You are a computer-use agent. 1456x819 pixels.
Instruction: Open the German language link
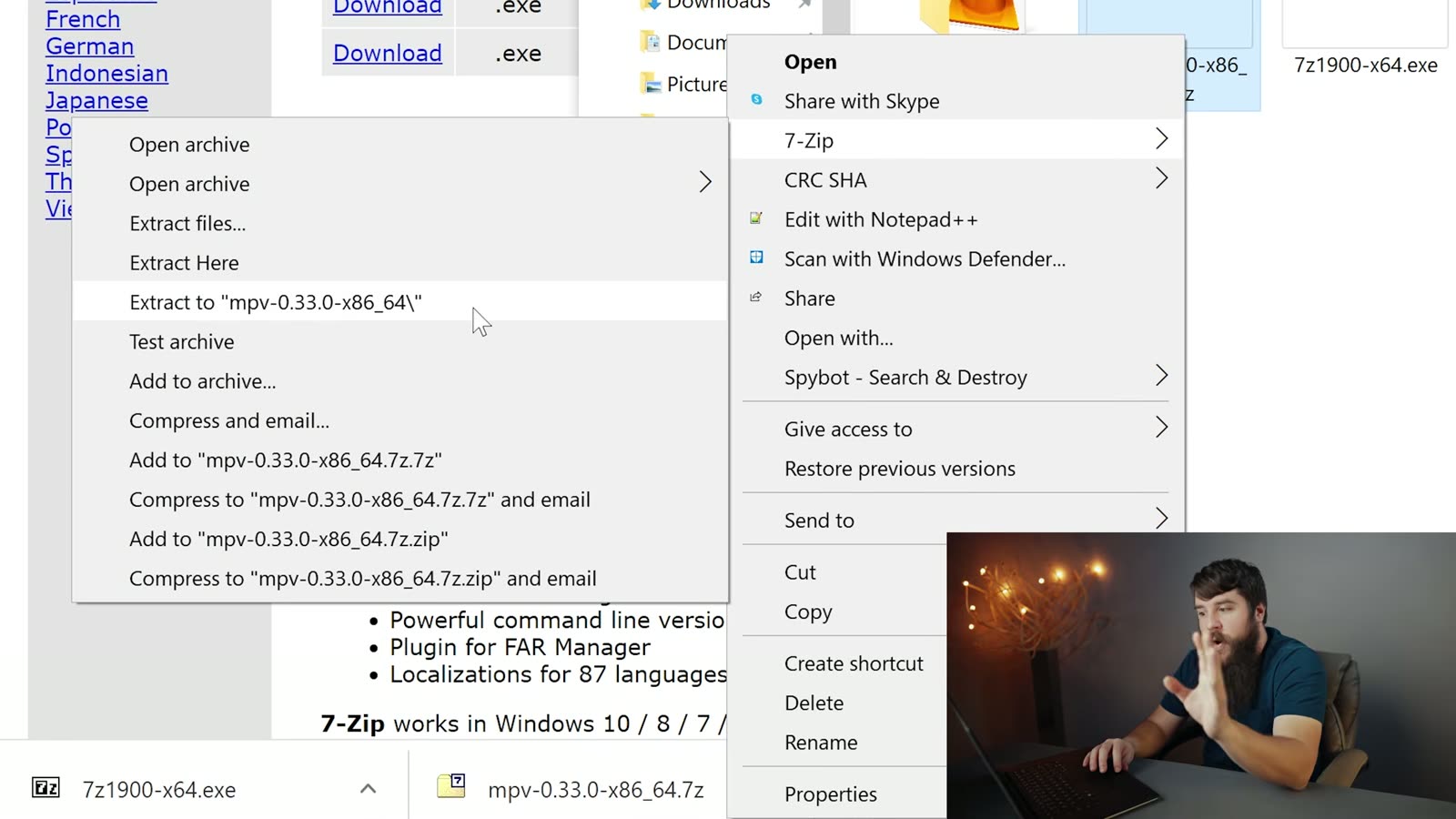(x=90, y=46)
